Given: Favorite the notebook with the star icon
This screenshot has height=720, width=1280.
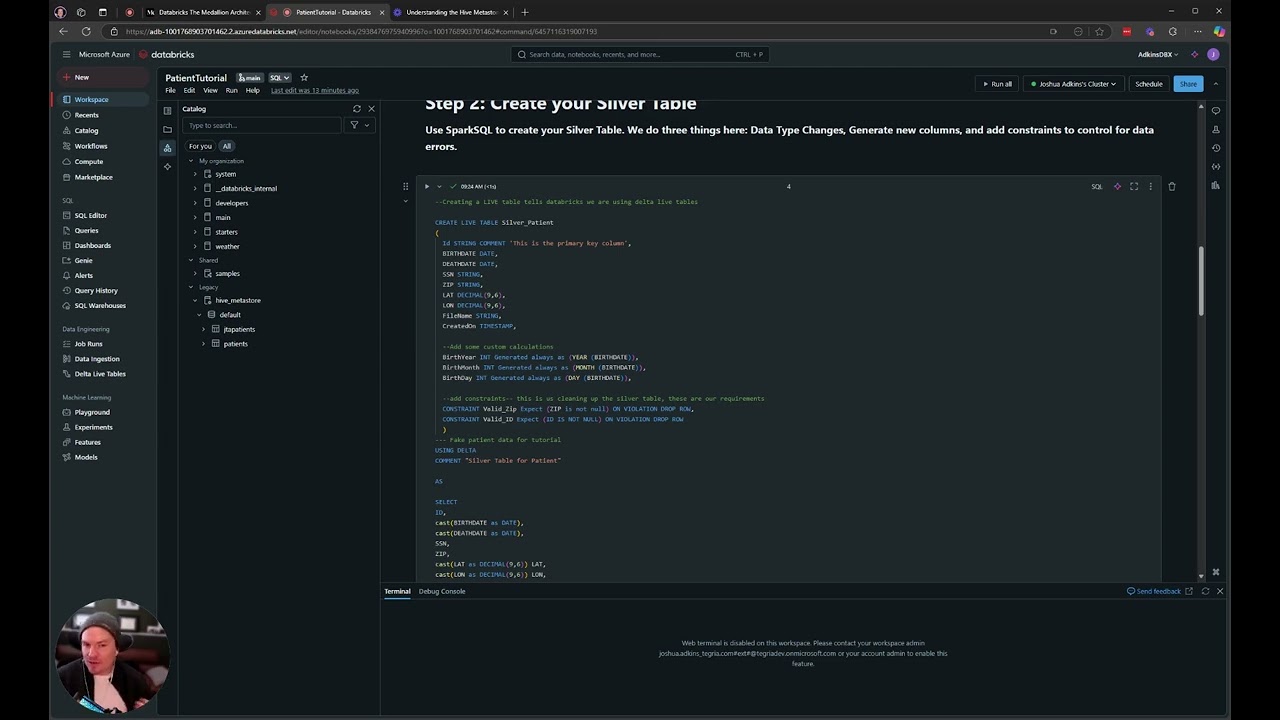Looking at the screenshot, I should click(x=304, y=77).
